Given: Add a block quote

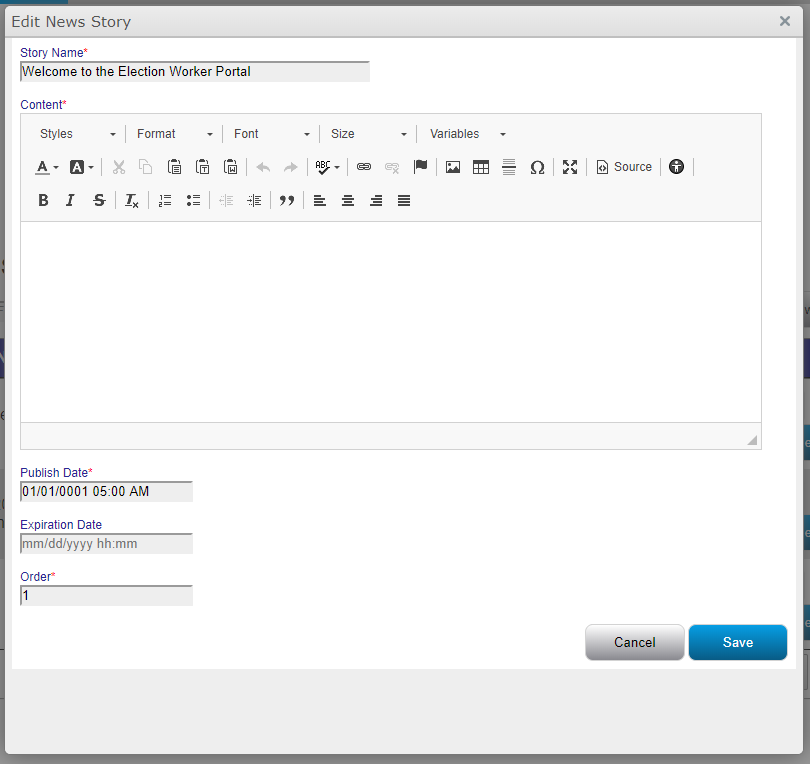Looking at the screenshot, I should point(287,200).
